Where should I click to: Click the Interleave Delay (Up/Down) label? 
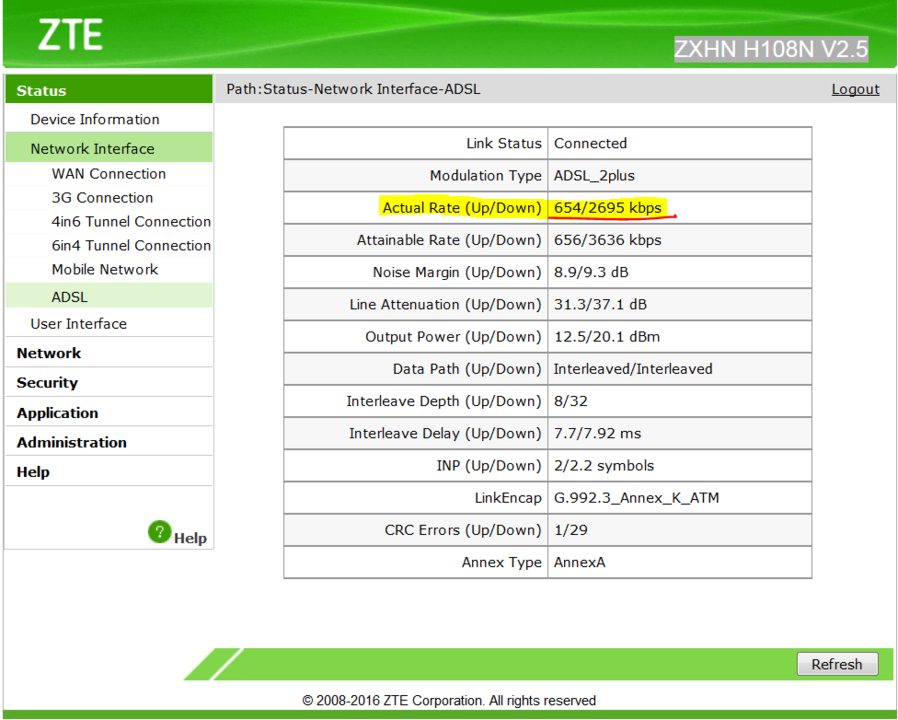coord(445,433)
